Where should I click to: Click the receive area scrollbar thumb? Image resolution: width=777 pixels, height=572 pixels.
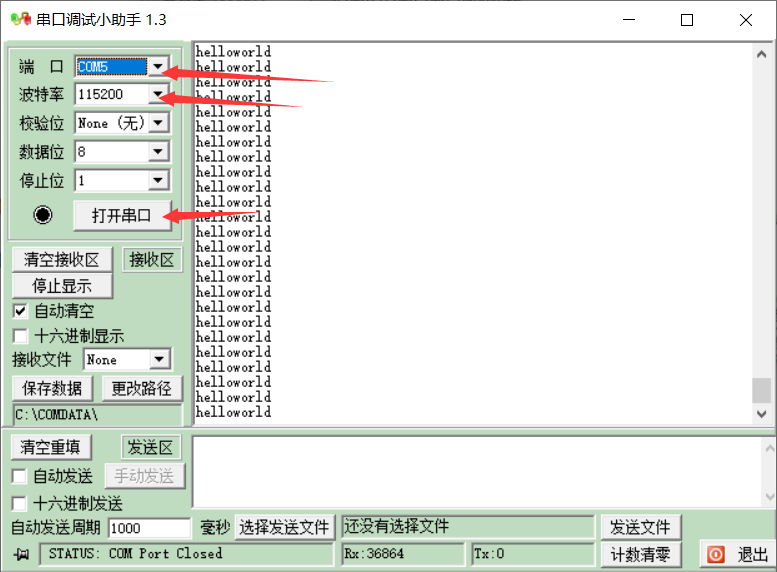coord(762,390)
